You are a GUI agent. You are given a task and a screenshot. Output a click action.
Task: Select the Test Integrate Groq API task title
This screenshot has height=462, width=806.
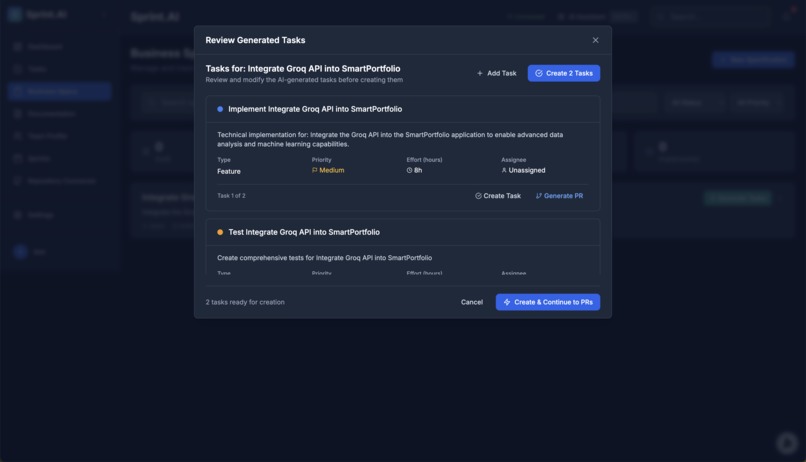[x=304, y=232]
